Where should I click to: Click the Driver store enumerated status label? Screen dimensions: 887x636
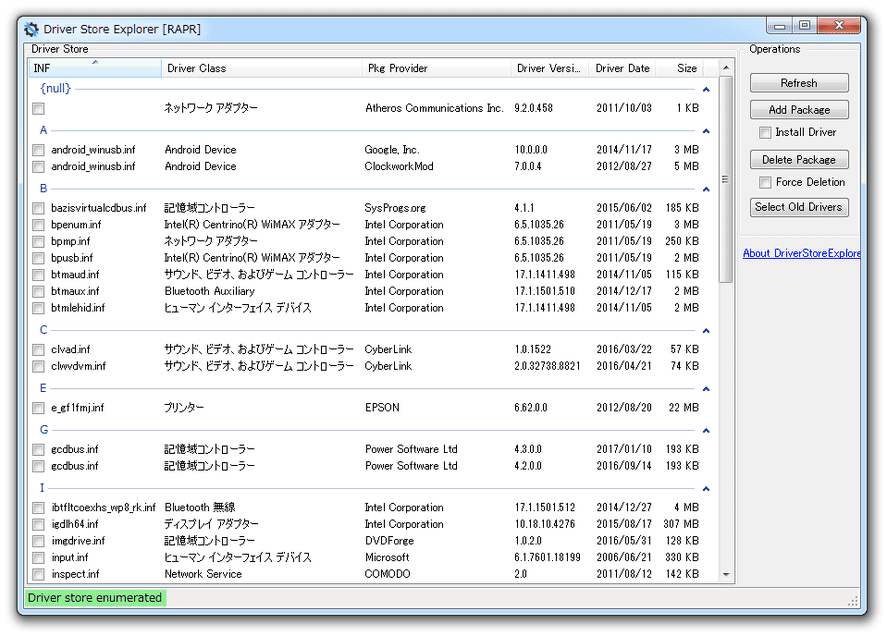point(95,598)
